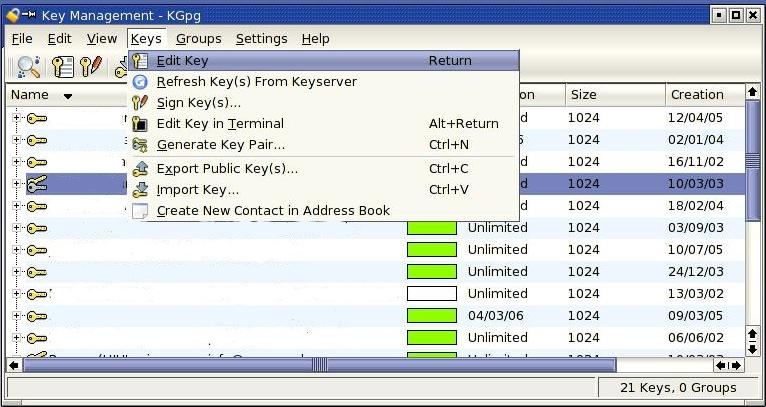This screenshot has width=766, height=407.
Task: Sort by the Creation column header
Action: click(705, 95)
